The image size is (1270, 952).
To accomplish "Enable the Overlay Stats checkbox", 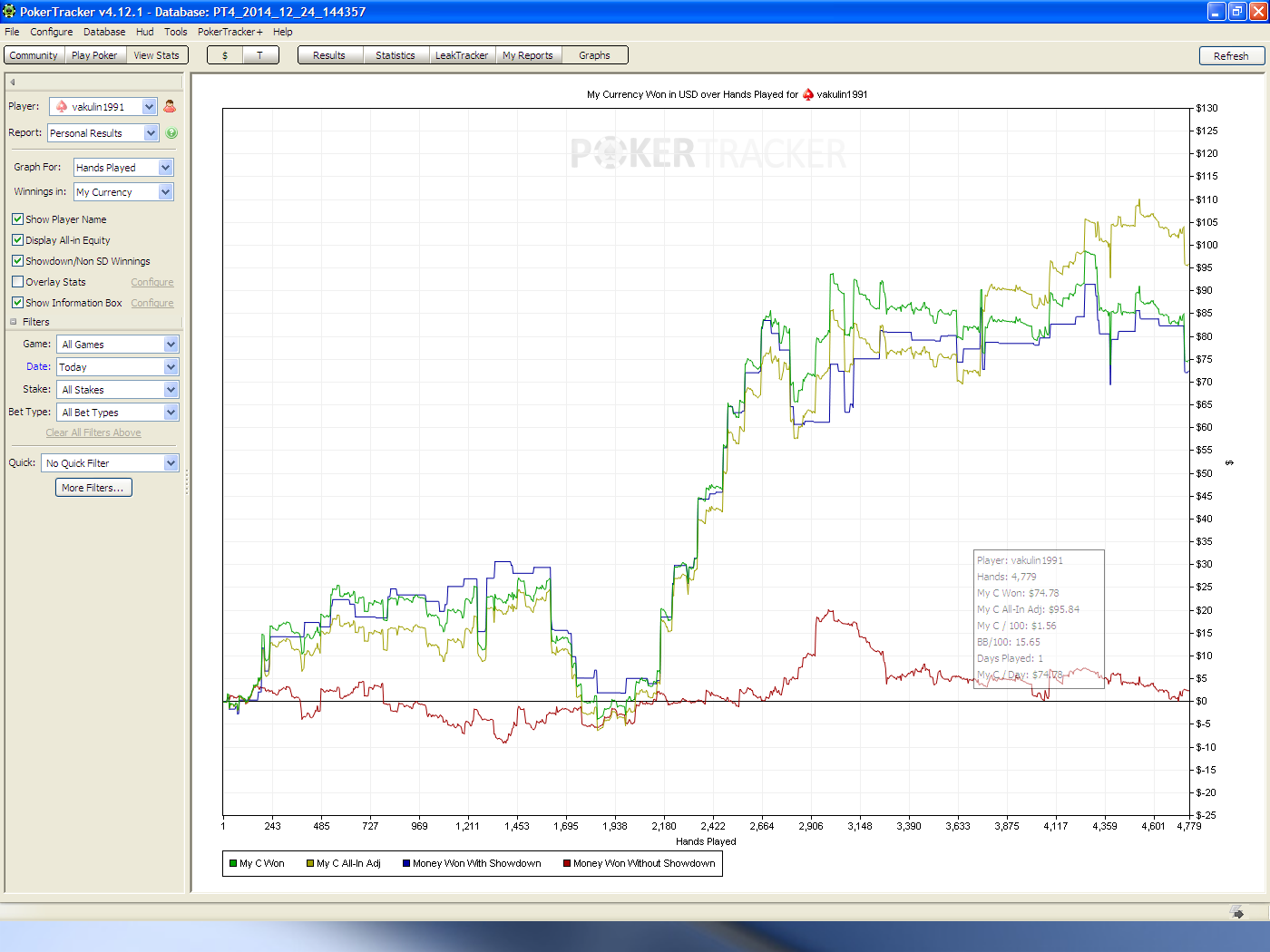I will point(17,282).
